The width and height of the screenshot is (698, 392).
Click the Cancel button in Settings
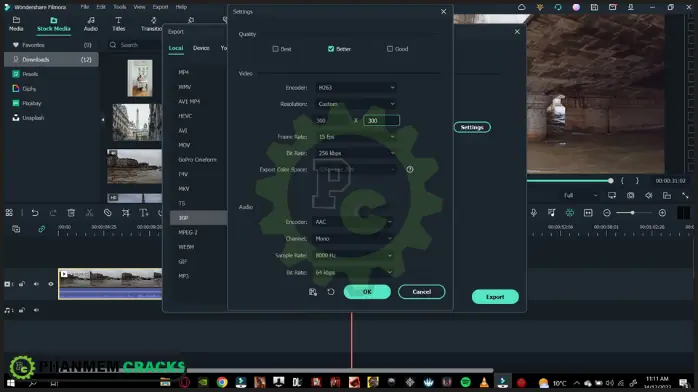(x=422, y=292)
